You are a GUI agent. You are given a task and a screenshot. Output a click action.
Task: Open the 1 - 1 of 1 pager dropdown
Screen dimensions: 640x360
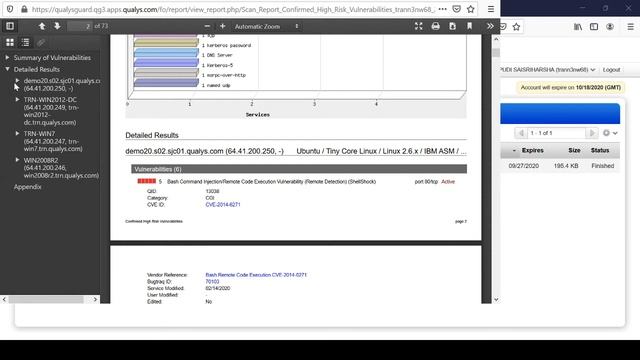[x=556, y=133]
